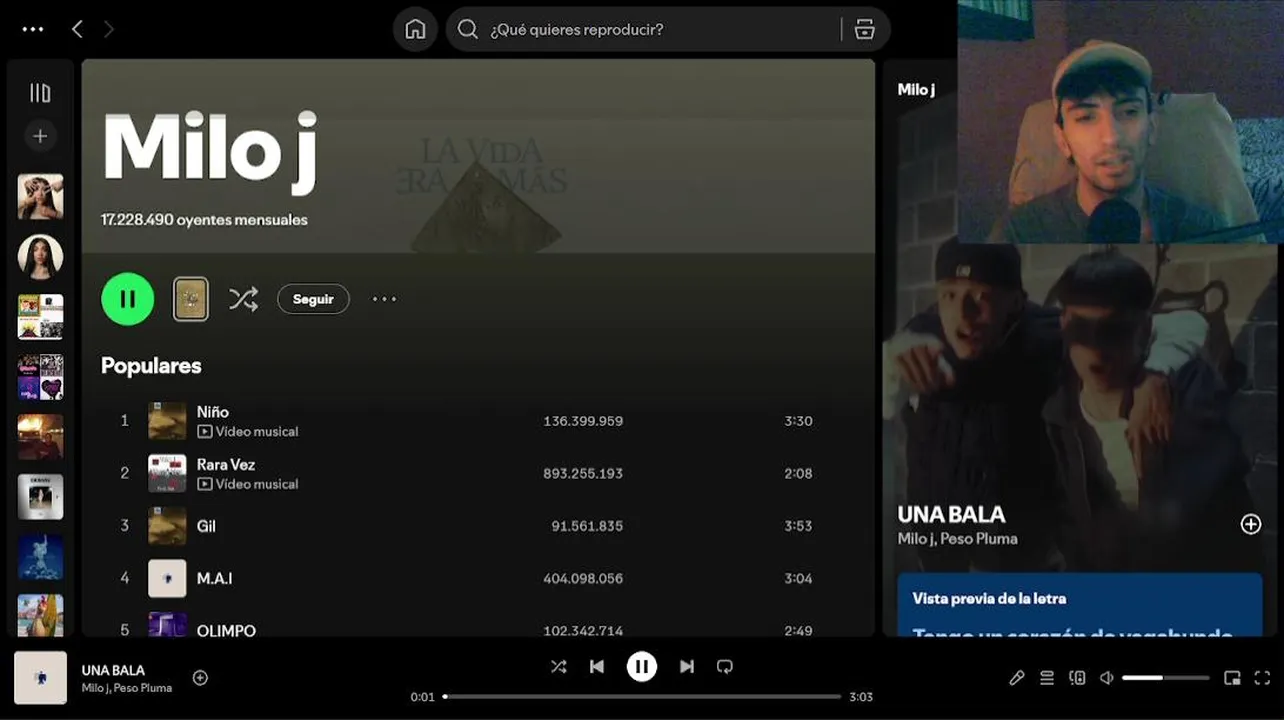Go forward with the right arrow

pos(108,29)
